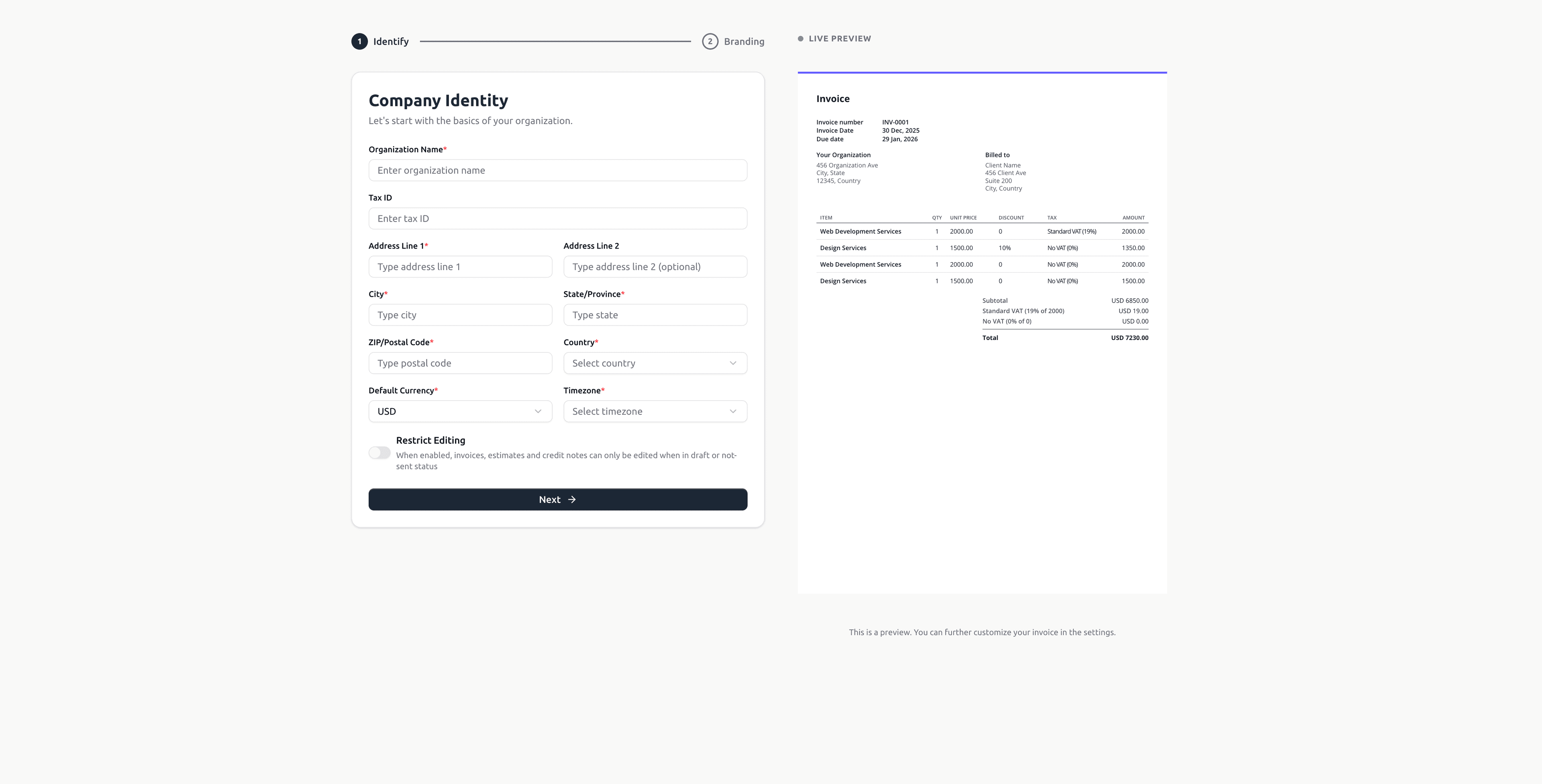Click the Live Preview status dot
The height and width of the screenshot is (784, 1542).
pos(800,39)
